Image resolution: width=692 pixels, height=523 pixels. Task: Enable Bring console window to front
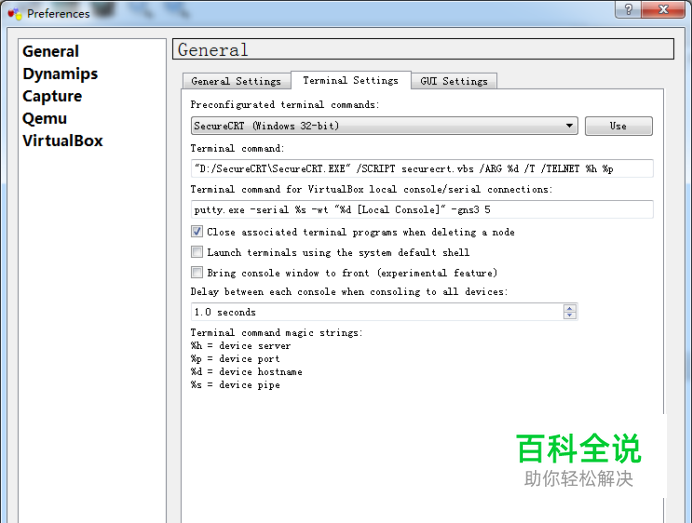(197, 272)
